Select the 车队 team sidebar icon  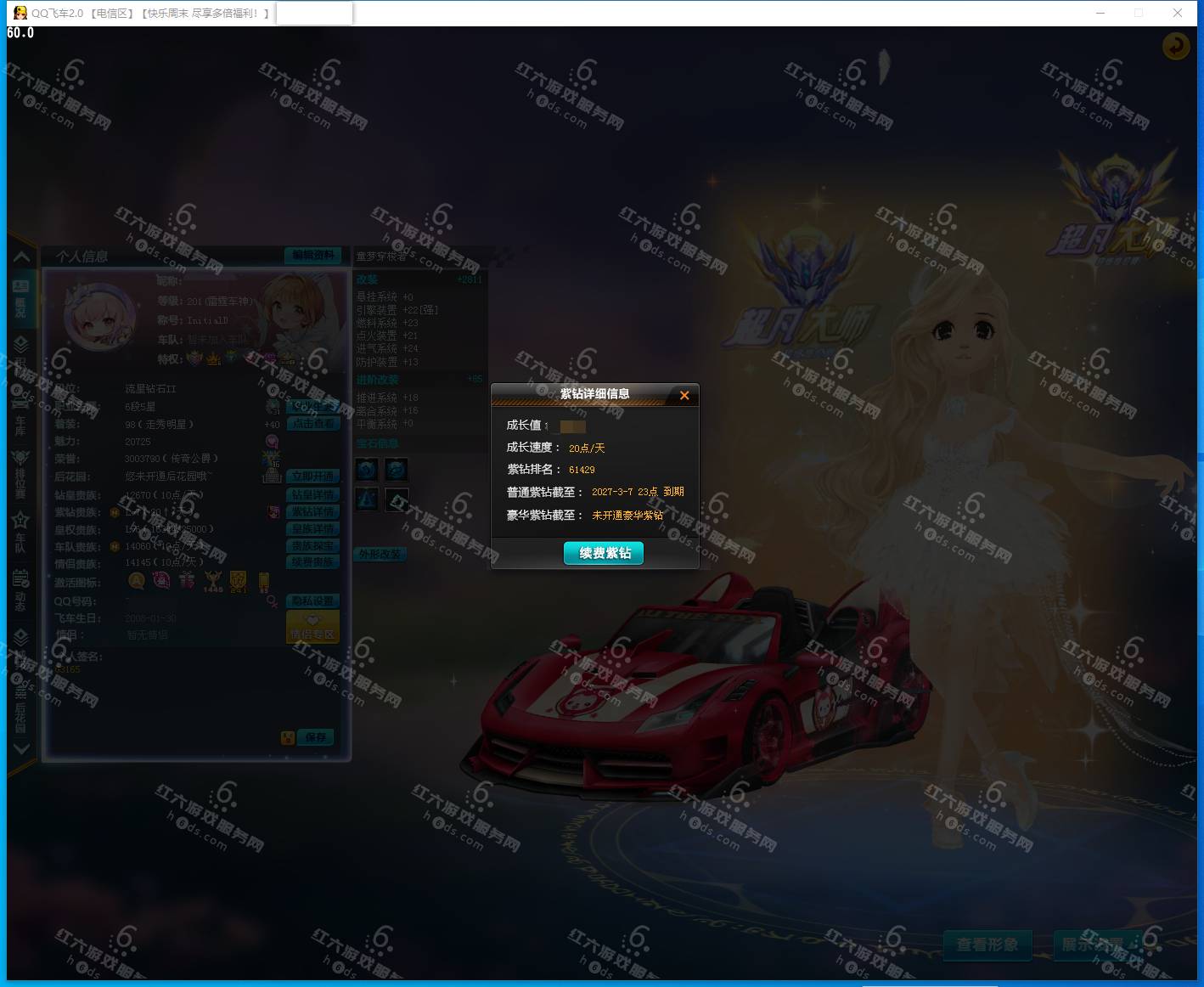(x=20, y=532)
